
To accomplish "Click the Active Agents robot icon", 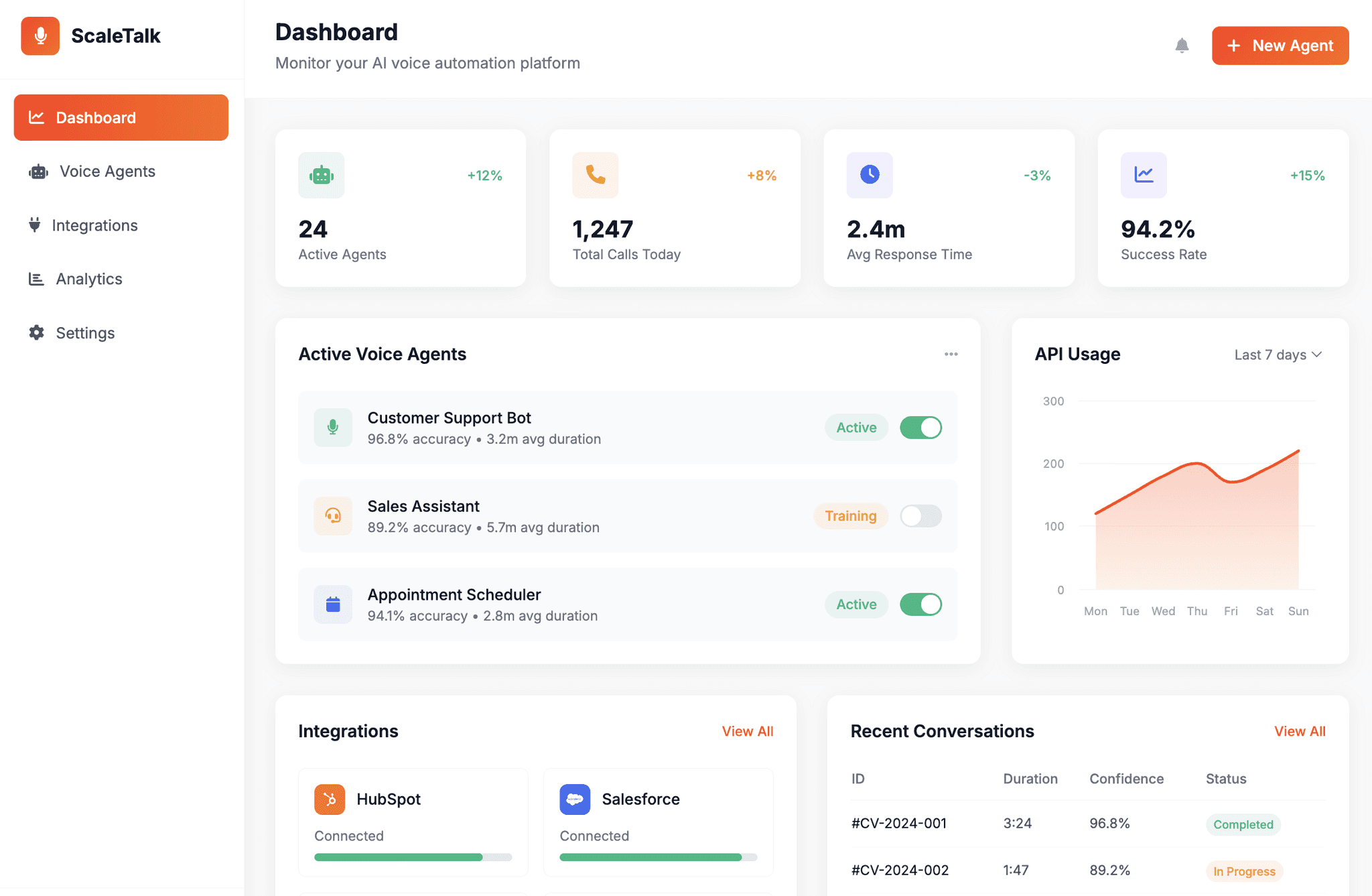I will [x=321, y=175].
